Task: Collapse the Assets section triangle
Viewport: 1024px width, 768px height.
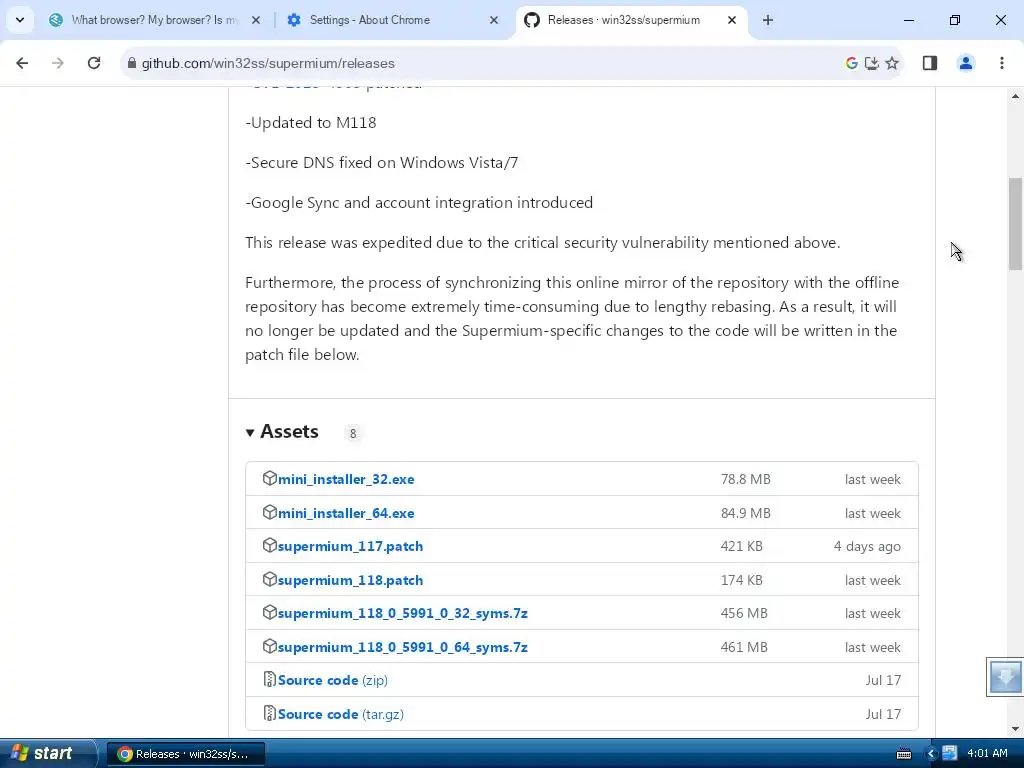Action: click(249, 432)
